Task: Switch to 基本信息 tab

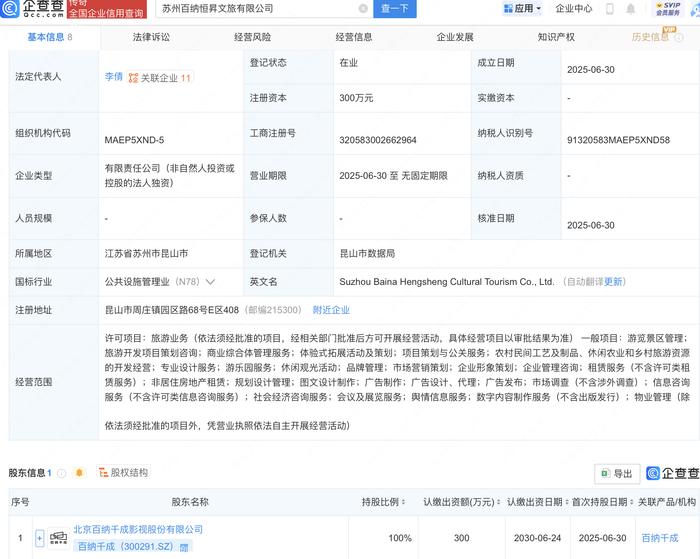Action: [50, 37]
